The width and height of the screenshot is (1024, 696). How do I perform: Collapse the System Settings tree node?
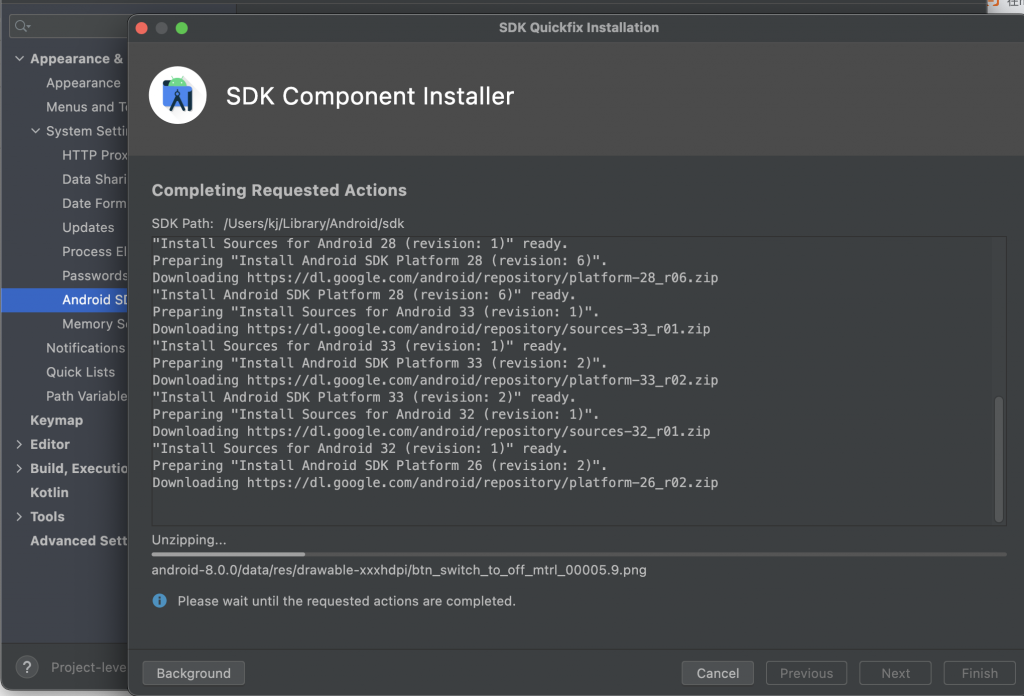tap(35, 131)
